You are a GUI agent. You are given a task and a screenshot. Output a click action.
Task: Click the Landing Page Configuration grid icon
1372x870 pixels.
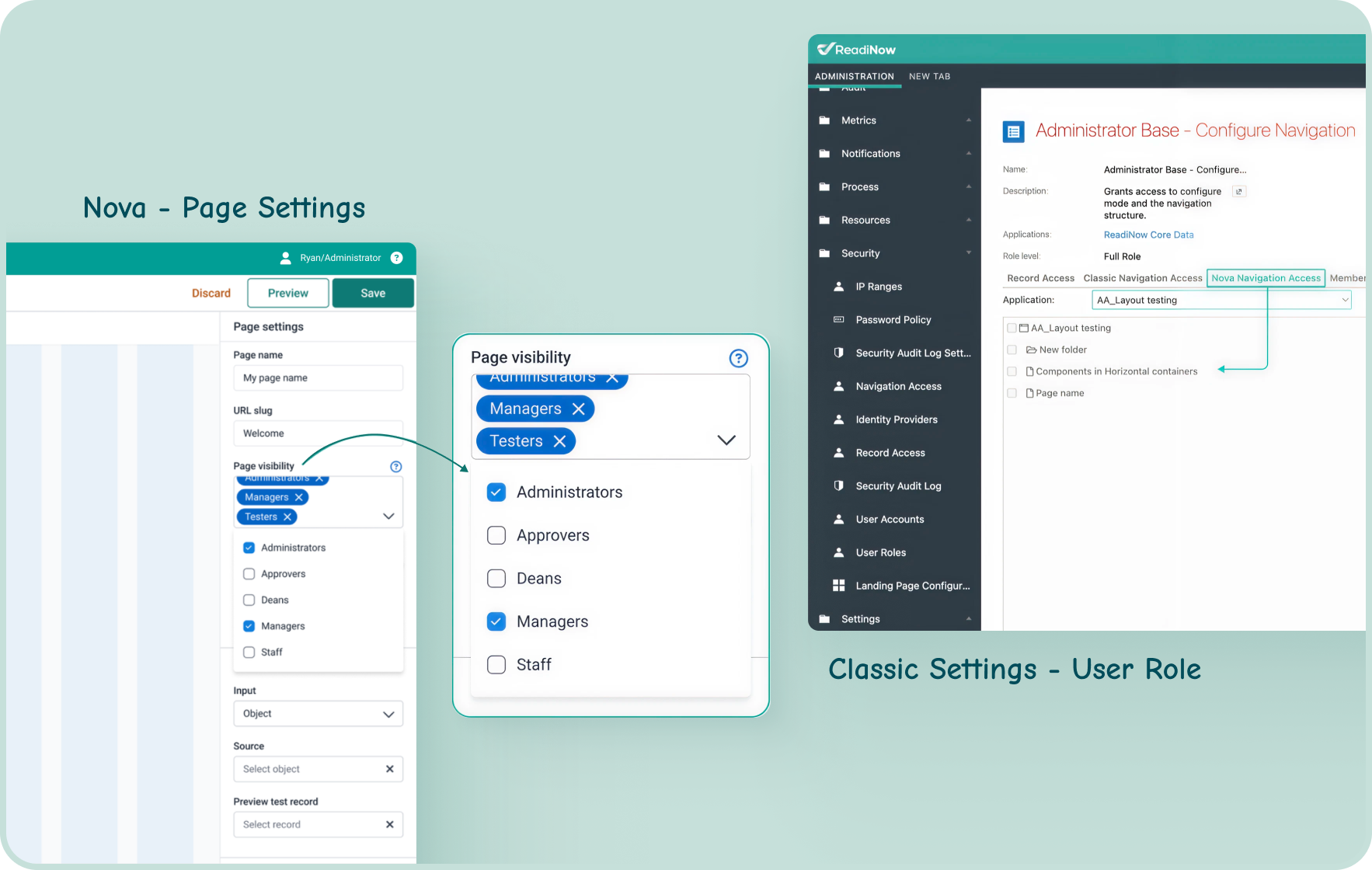838,586
